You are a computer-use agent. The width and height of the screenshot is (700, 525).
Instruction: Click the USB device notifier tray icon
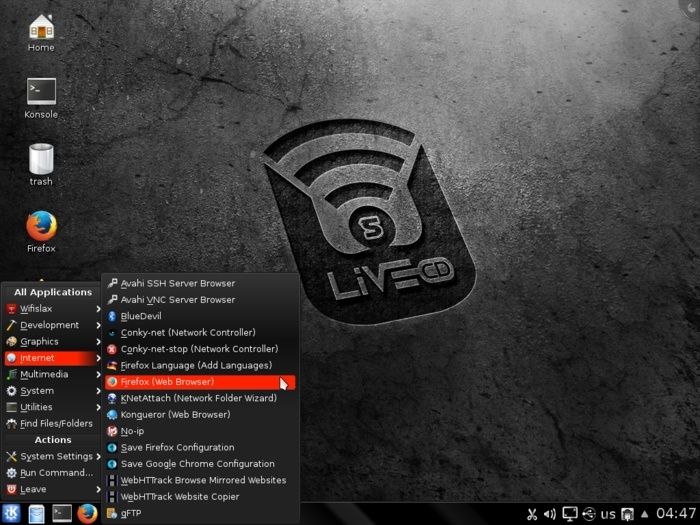tap(589, 514)
